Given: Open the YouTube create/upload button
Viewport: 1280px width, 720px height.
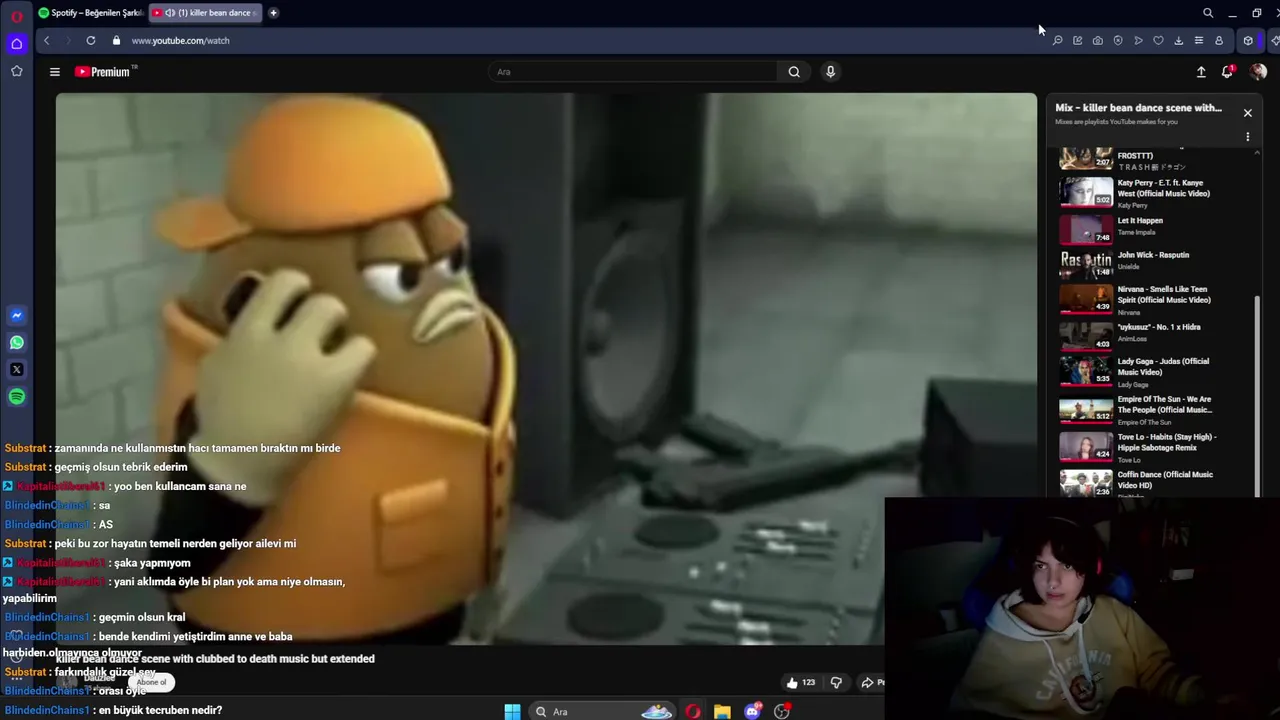Looking at the screenshot, I should point(1201,72).
